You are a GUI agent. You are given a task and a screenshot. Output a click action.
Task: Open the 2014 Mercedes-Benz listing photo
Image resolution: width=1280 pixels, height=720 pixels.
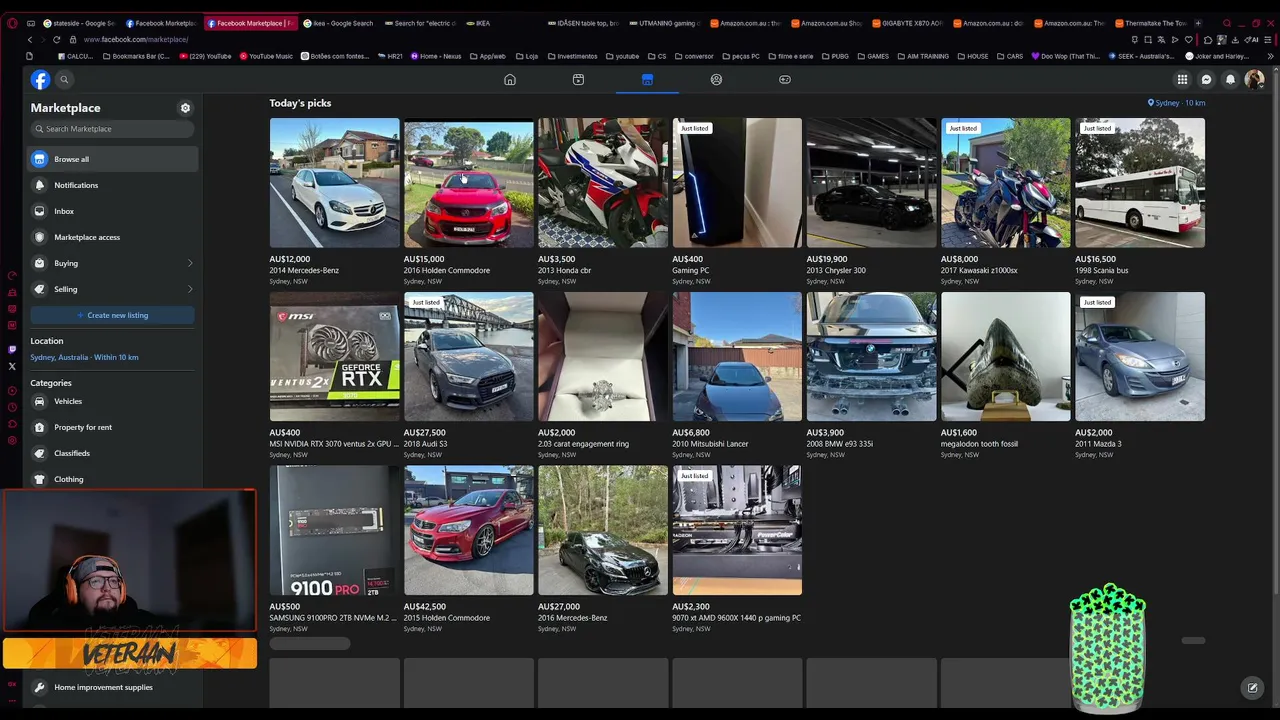tap(334, 183)
